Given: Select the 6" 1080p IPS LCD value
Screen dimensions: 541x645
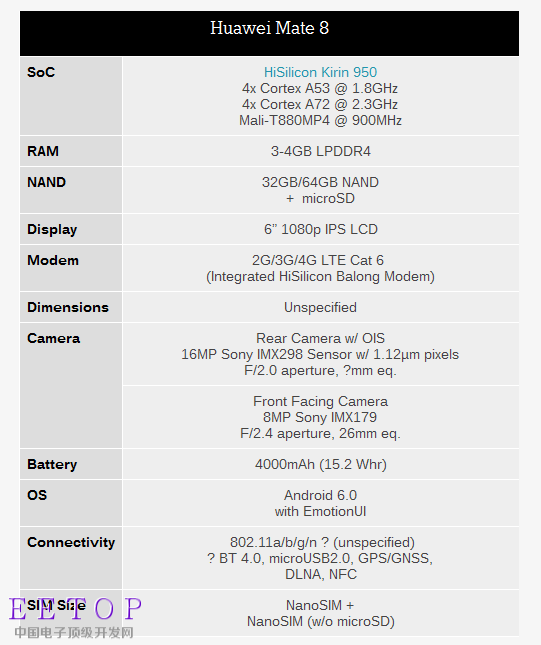Looking at the screenshot, I should point(320,230).
